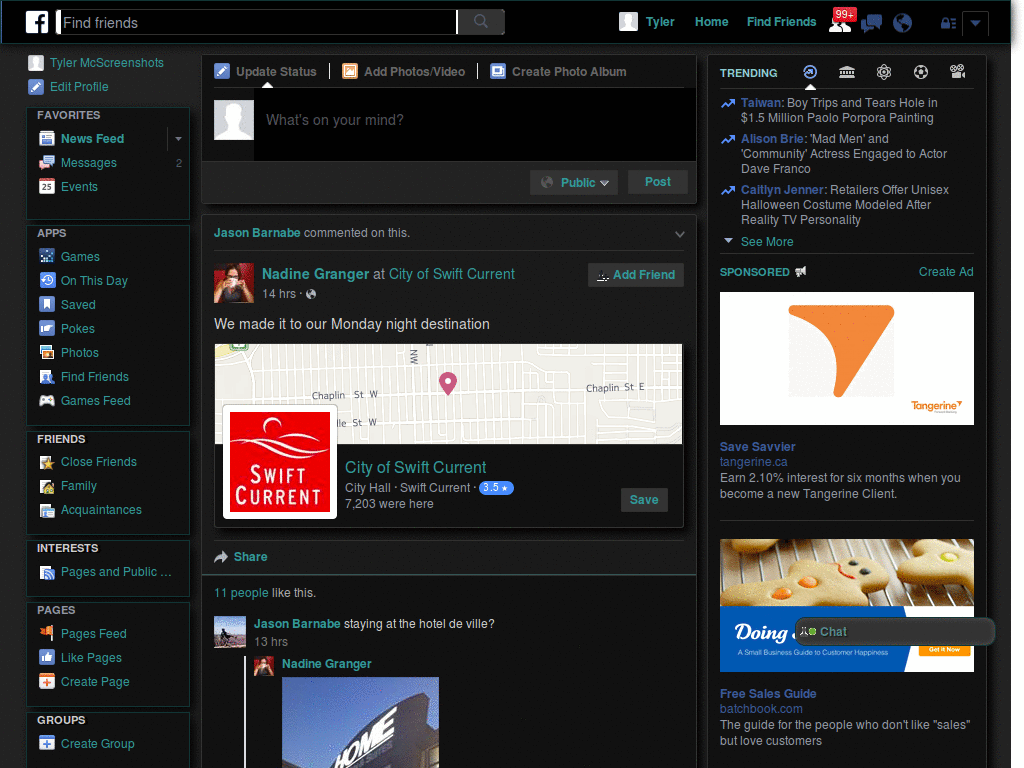Select Science and Technology trending icon
Viewport: 1024px width, 768px height.
884,72
